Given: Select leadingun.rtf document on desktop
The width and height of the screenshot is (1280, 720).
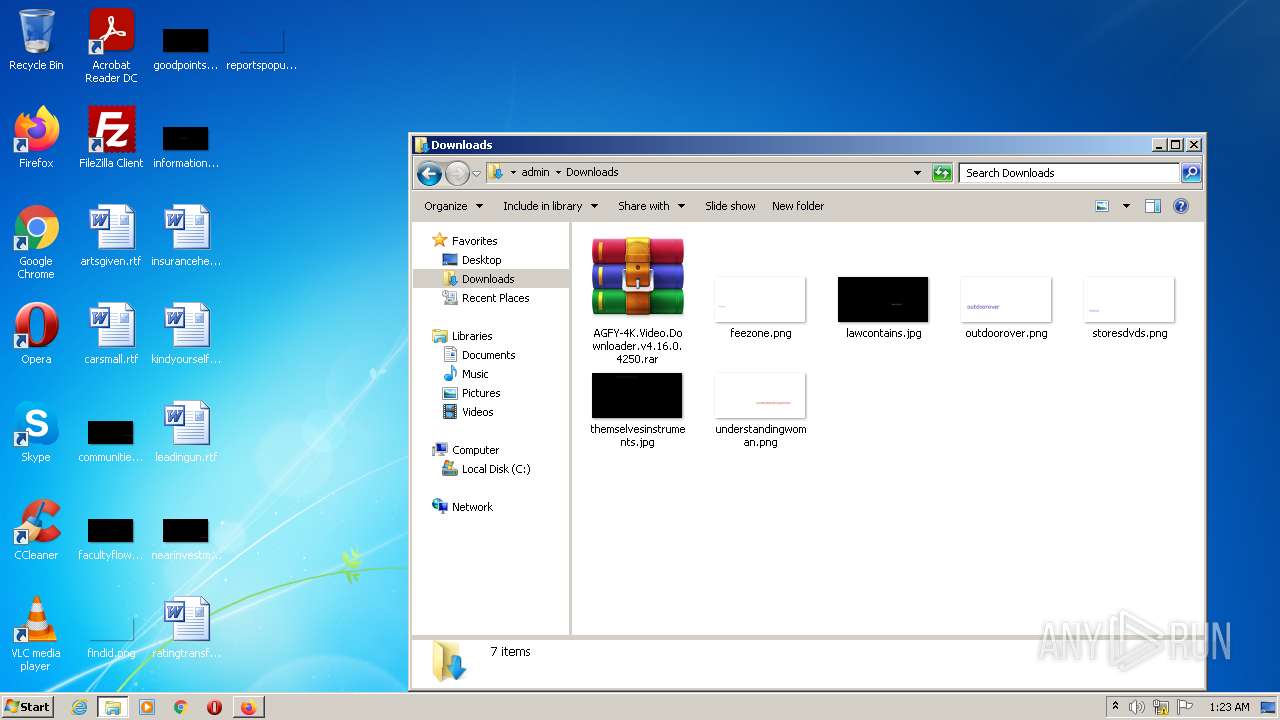Looking at the screenshot, I should tap(186, 432).
